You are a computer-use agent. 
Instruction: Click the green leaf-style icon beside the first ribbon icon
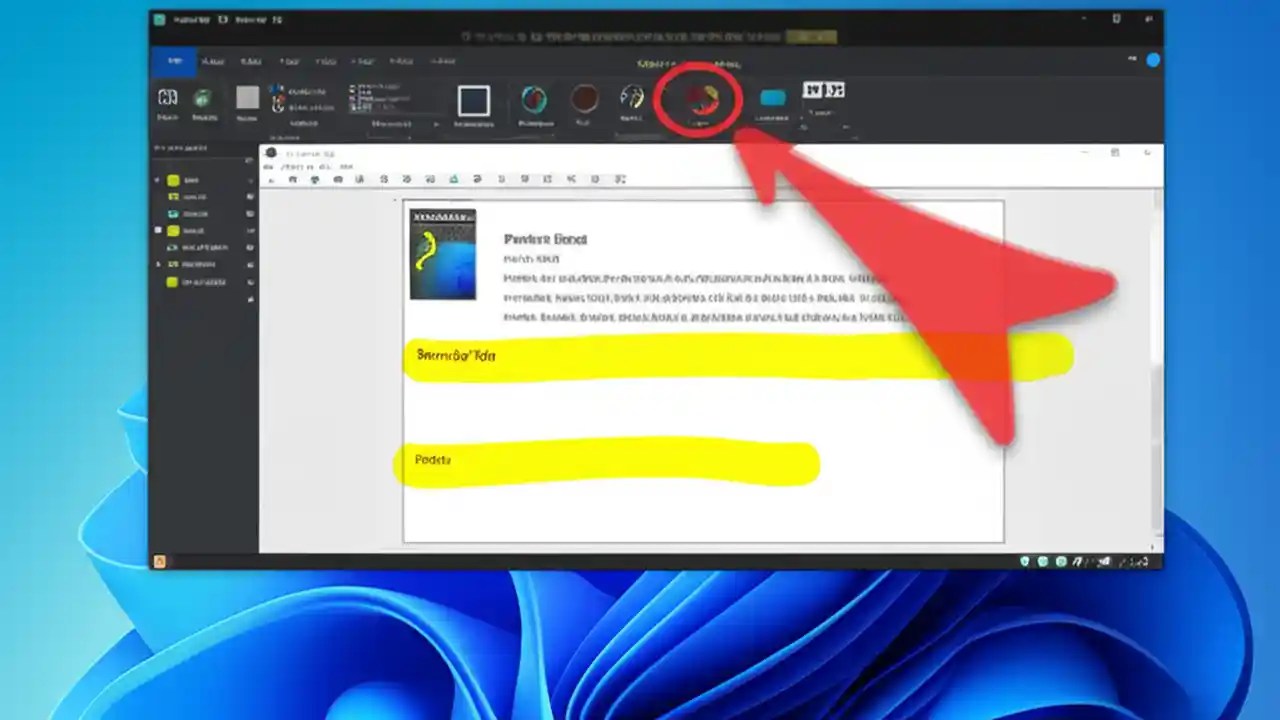click(203, 100)
